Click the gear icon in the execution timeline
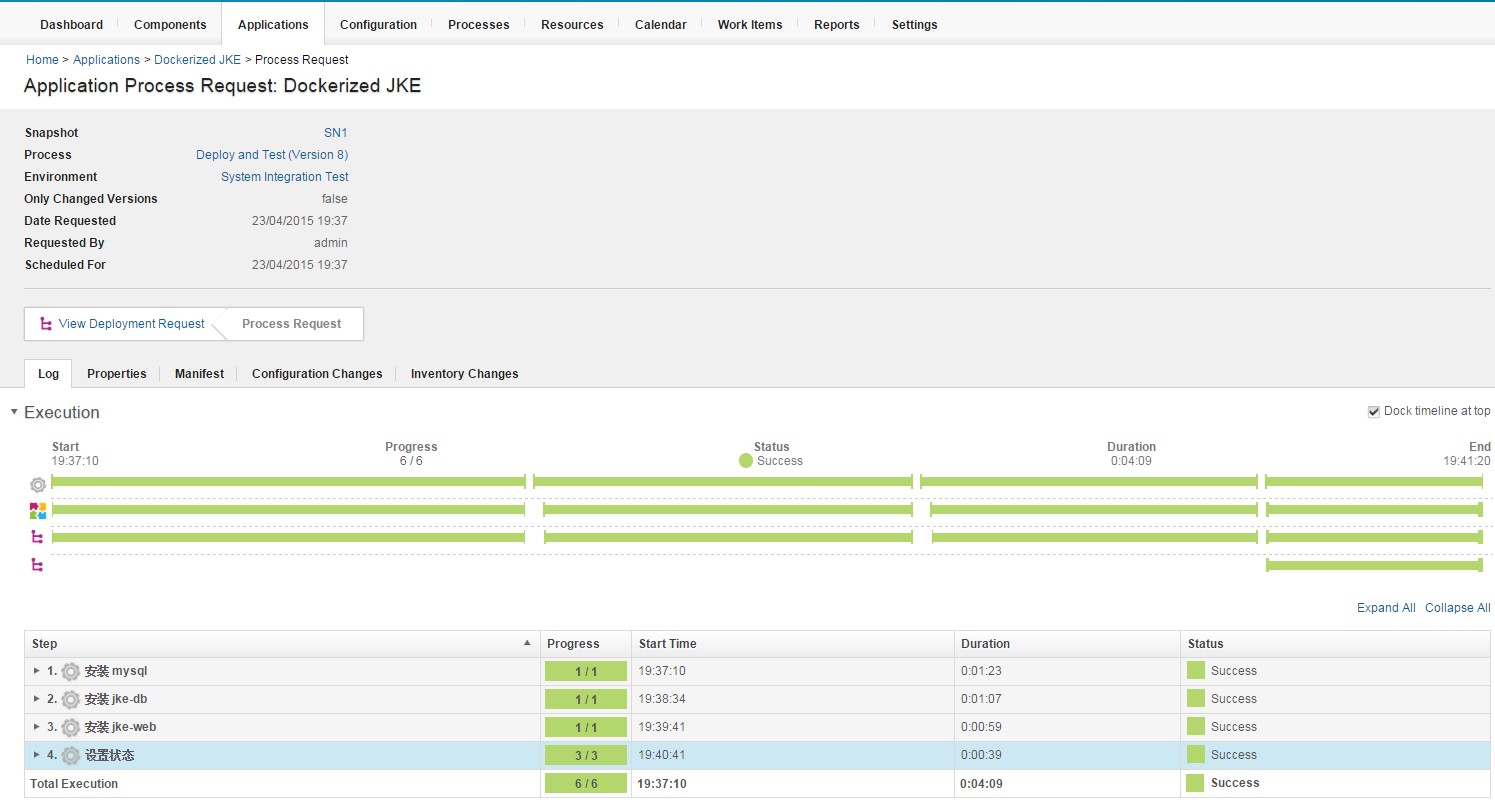 (x=38, y=484)
